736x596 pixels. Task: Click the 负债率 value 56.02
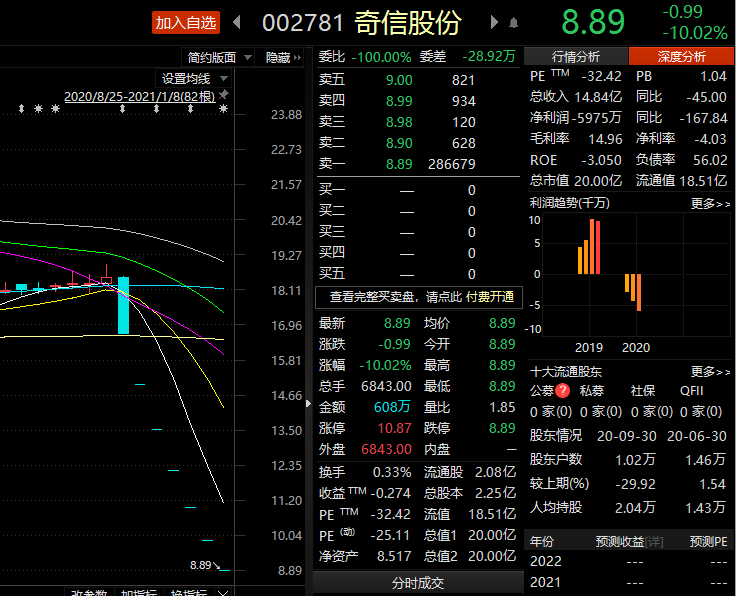point(710,160)
